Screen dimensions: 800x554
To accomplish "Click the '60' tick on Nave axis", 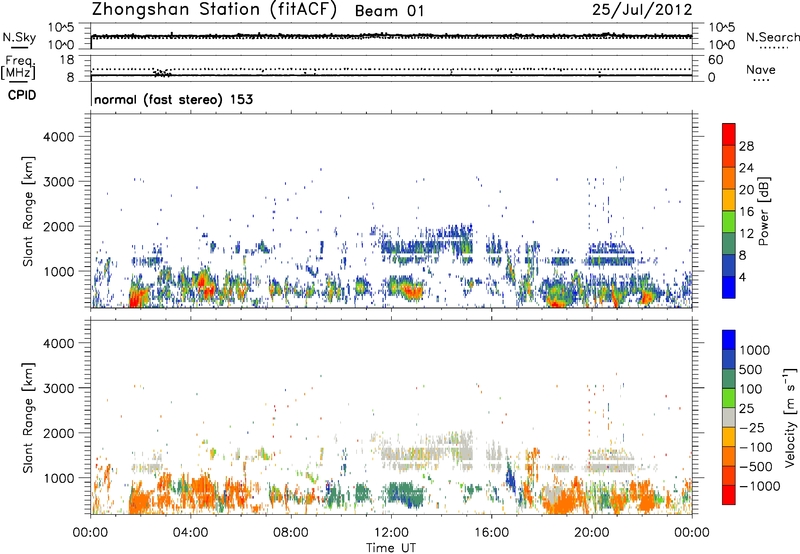I will pos(715,60).
